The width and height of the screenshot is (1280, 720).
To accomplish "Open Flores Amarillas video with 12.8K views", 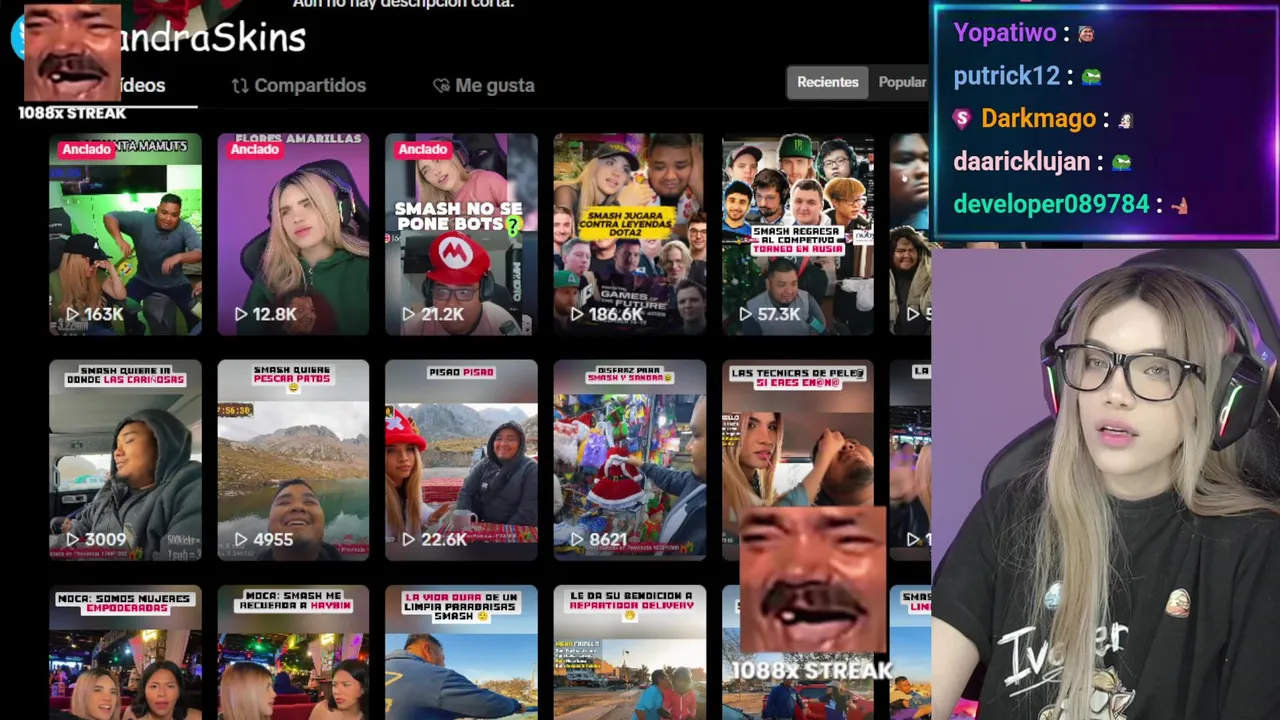I will tap(293, 234).
